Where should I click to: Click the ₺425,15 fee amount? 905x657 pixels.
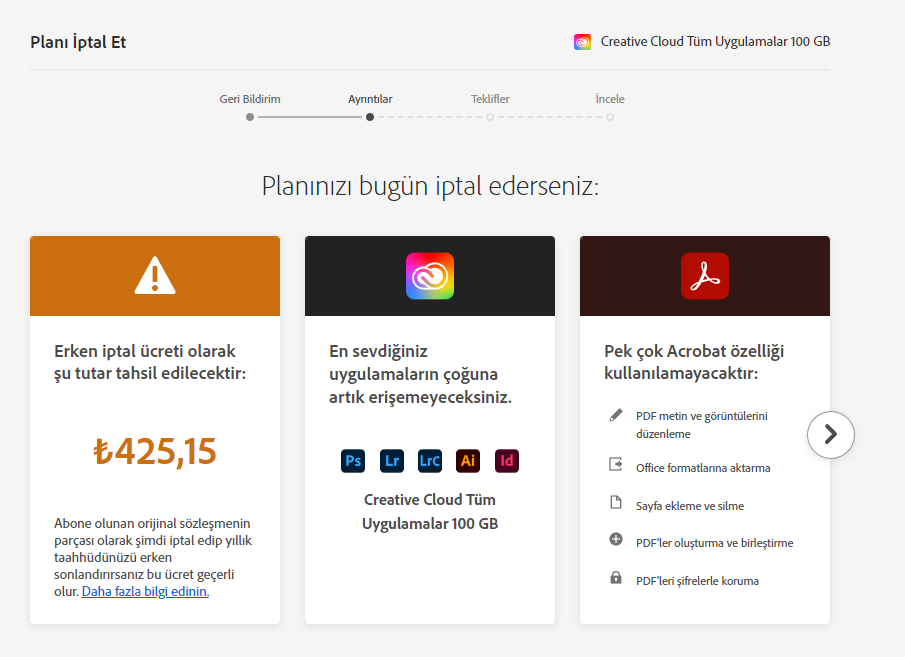point(155,451)
